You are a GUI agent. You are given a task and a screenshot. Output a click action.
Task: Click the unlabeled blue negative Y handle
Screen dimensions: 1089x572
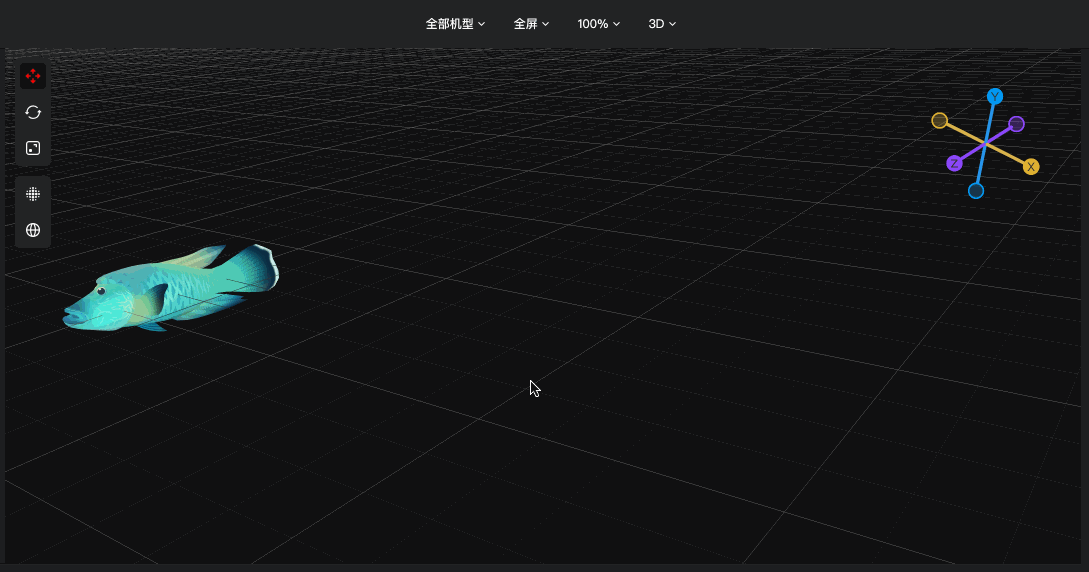pos(976,191)
